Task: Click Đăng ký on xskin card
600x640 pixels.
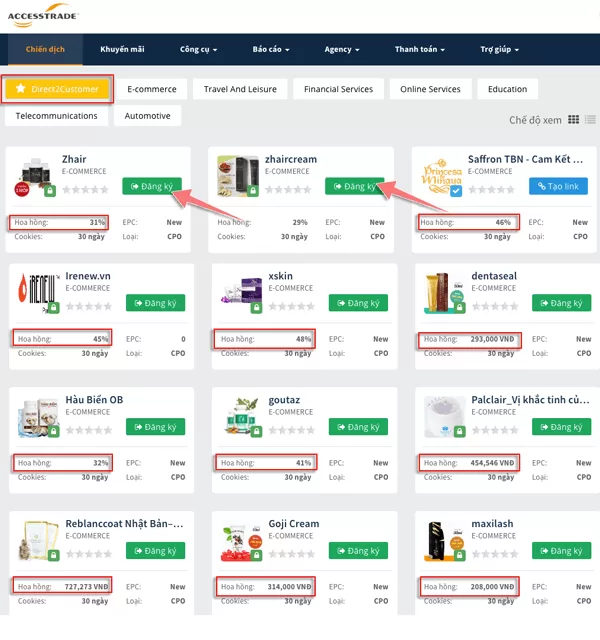Action: point(358,303)
